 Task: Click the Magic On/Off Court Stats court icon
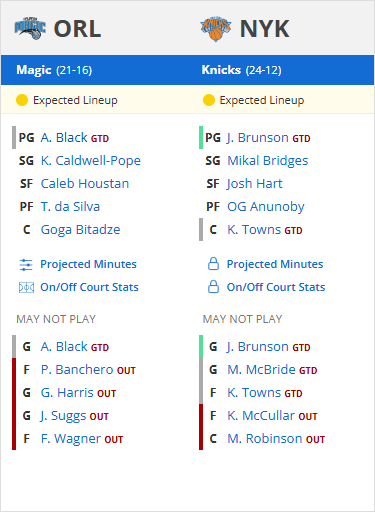(26, 287)
